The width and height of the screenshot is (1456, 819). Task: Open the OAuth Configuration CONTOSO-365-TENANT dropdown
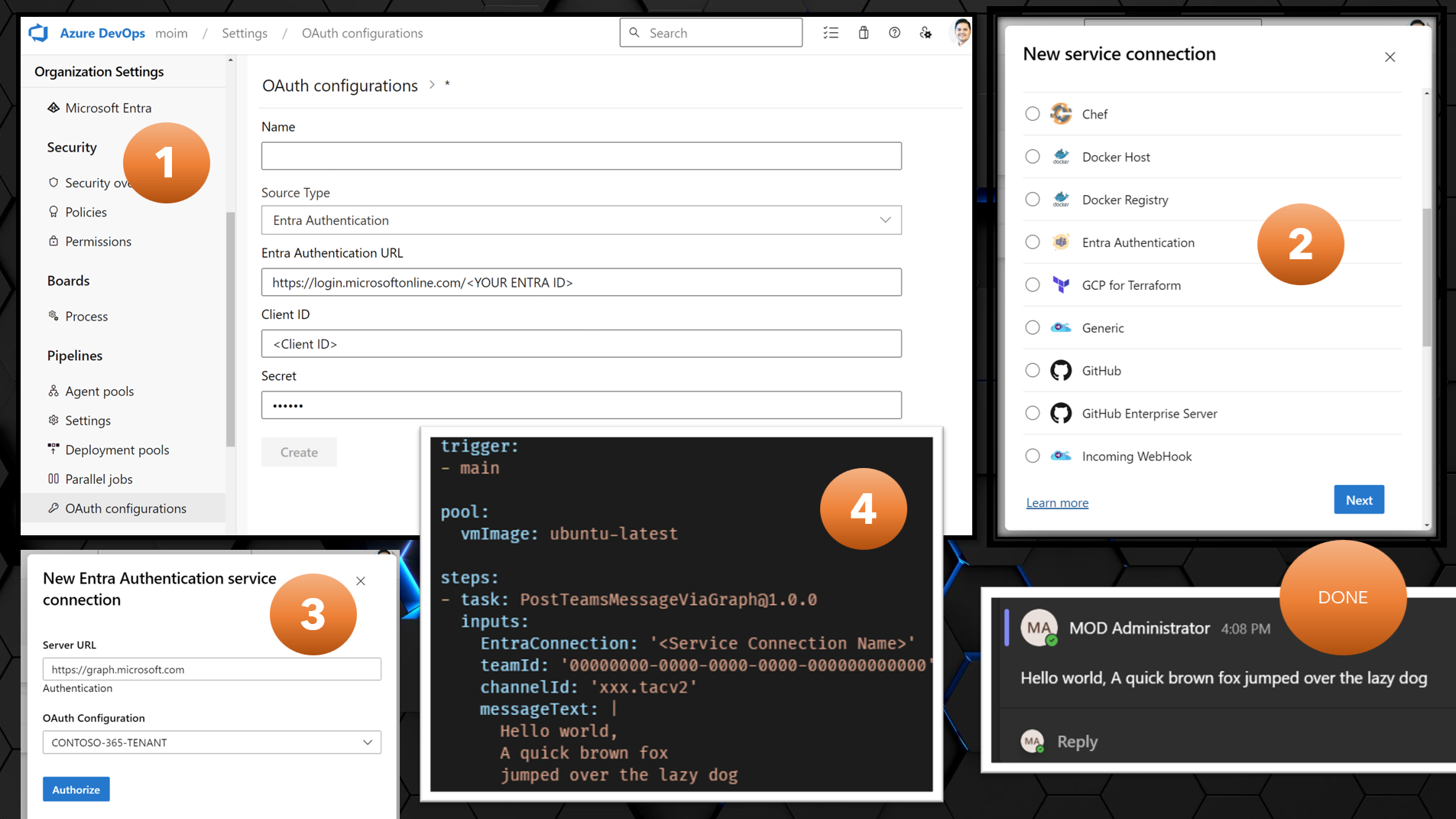212,743
